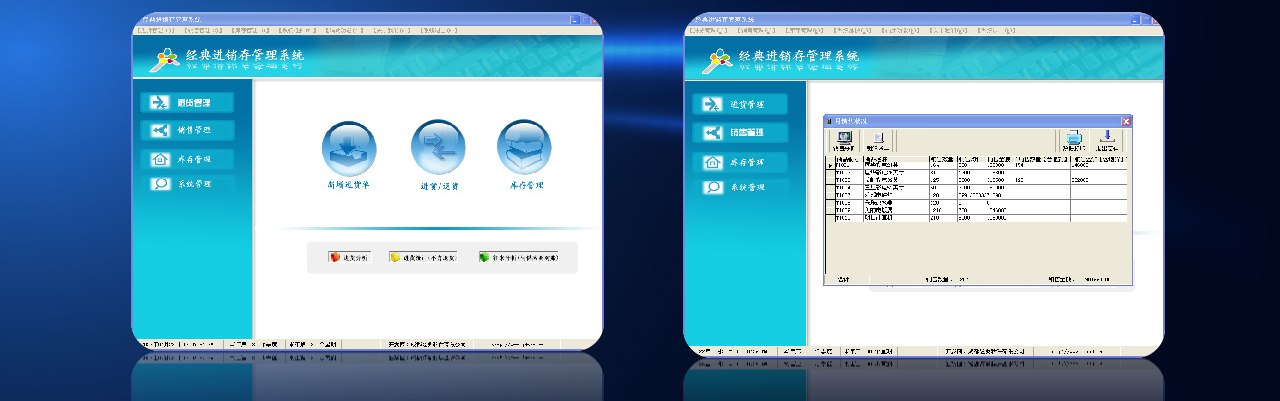Click the round 进货/退货 arrows icon

pos(438,147)
